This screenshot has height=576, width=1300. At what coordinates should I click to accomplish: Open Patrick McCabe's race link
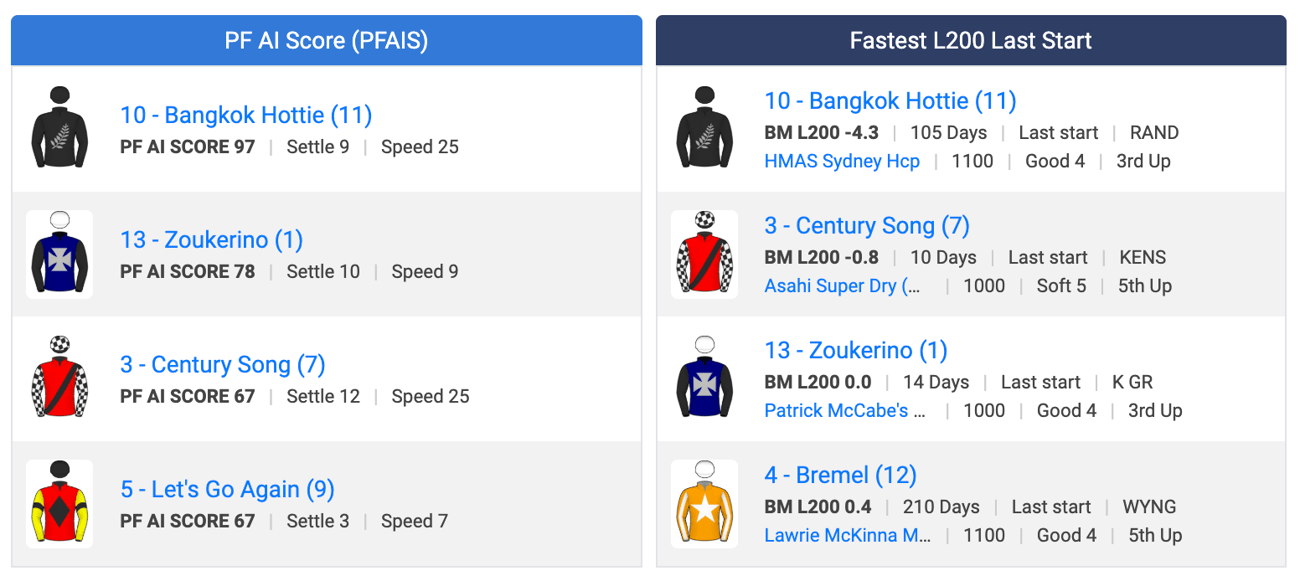[x=846, y=411]
